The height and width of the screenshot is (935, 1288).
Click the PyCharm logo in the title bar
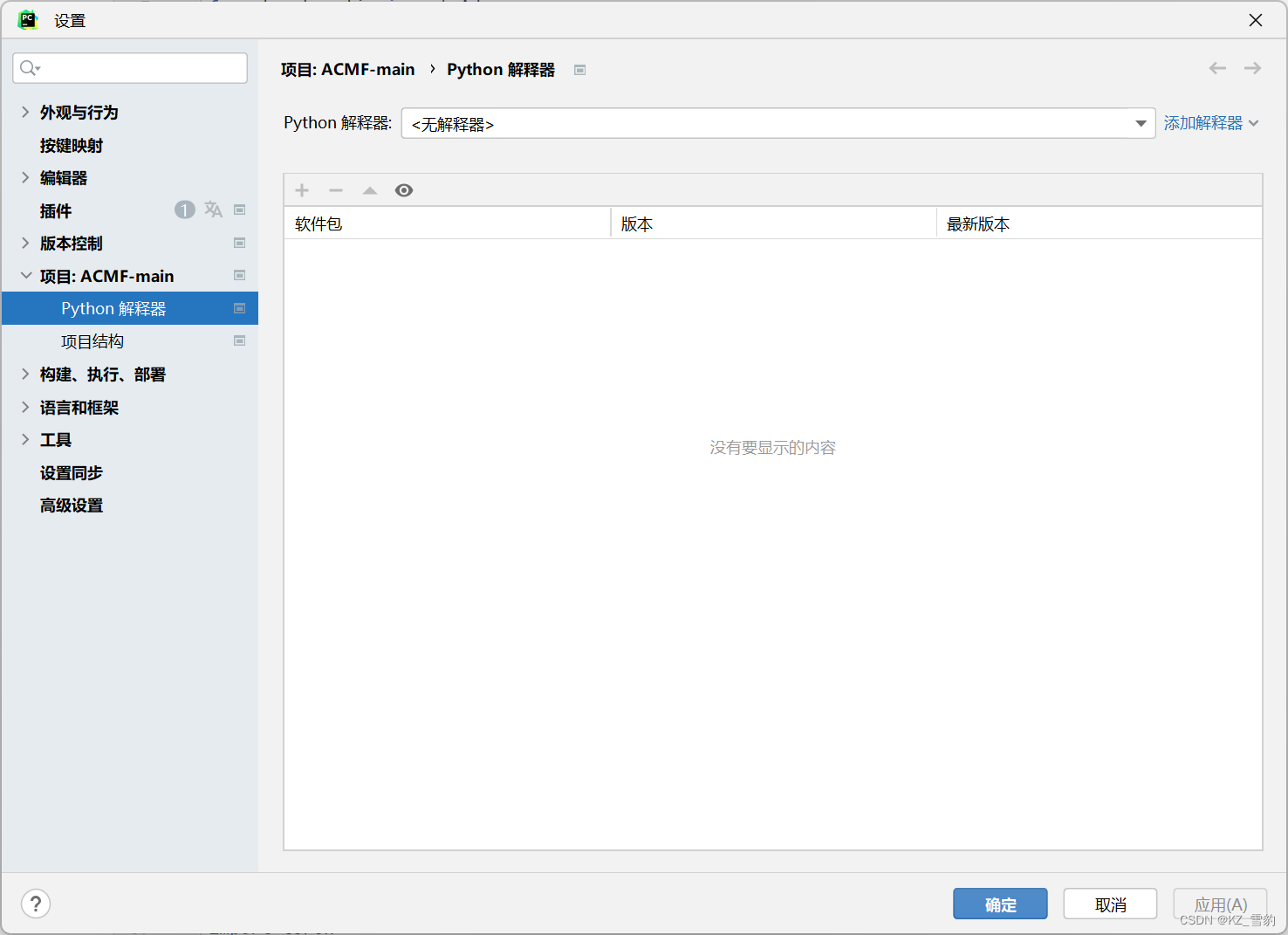point(28,20)
